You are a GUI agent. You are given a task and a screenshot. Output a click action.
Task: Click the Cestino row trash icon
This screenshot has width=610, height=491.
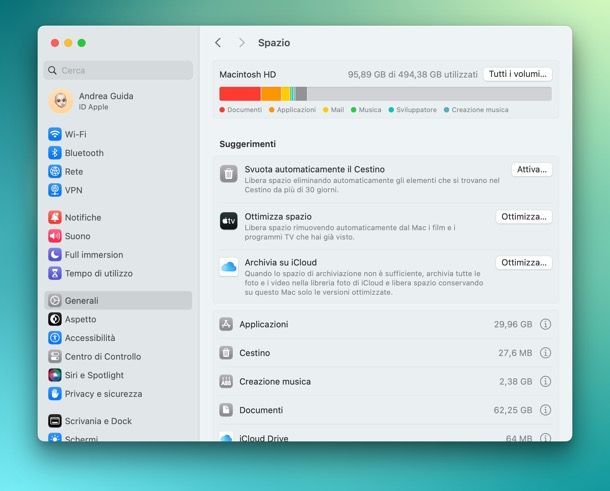(x=226, y=353)
